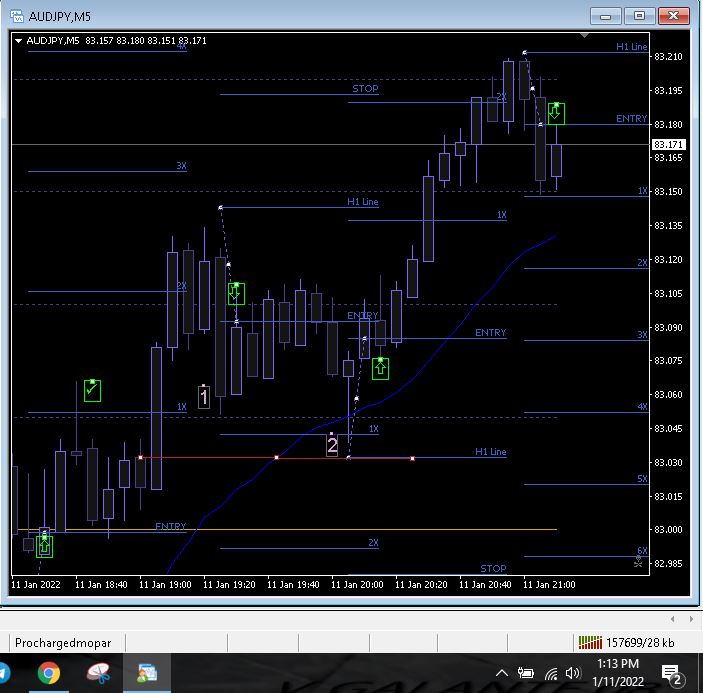
Task: Click the red trendline right anchor point
Action: click(412, 459)
